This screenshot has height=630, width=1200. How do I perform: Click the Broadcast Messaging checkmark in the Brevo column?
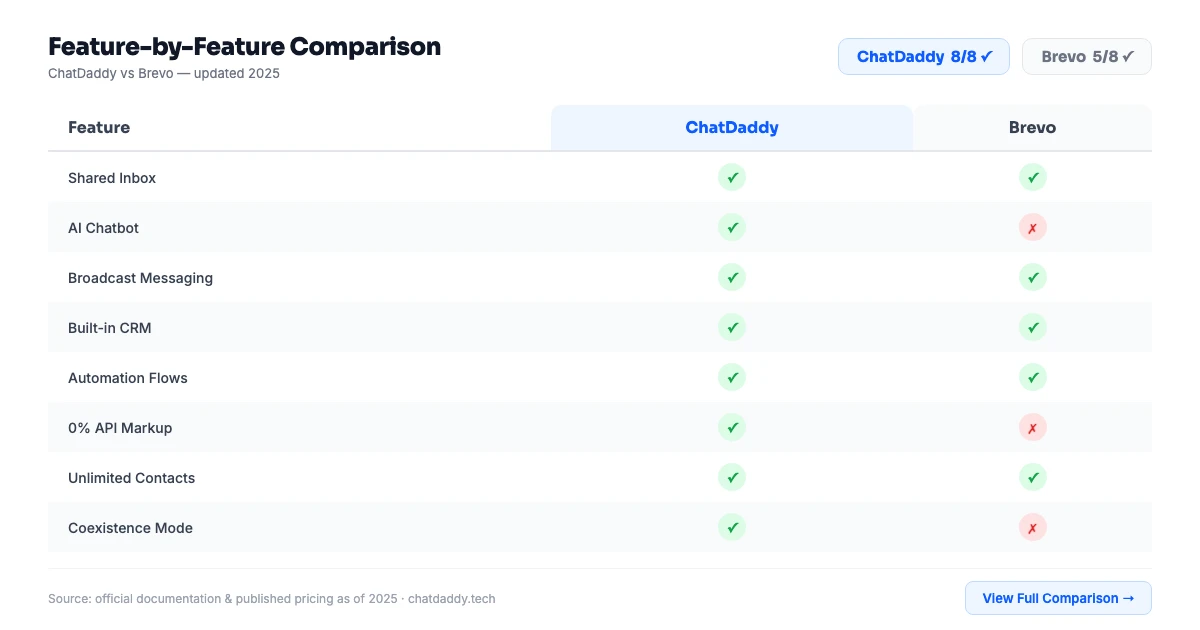pos(1032,277)
